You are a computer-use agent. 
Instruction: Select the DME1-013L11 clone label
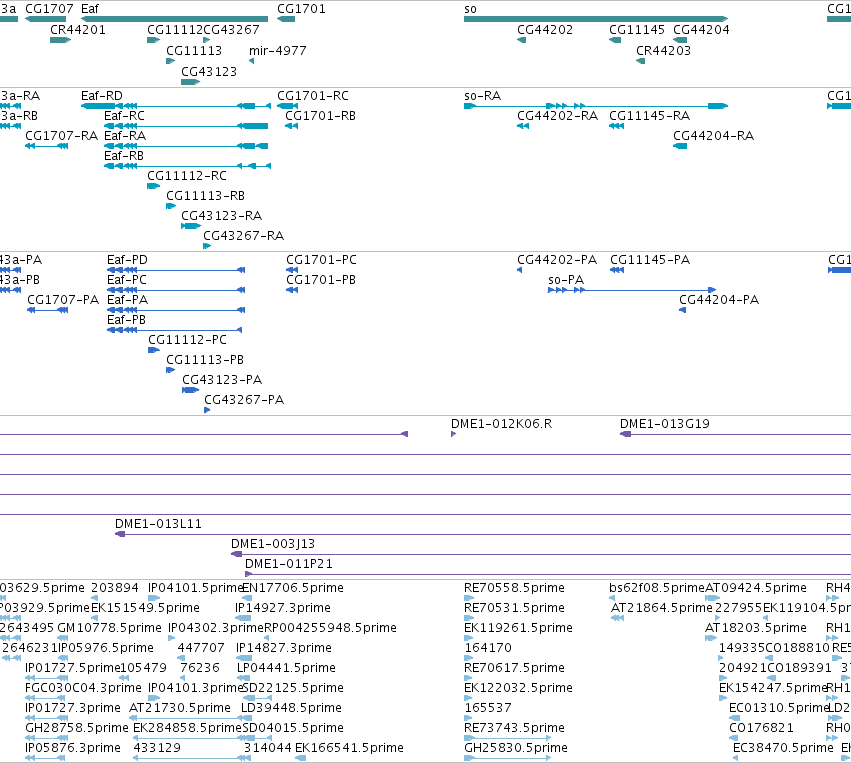pos(158,524)
